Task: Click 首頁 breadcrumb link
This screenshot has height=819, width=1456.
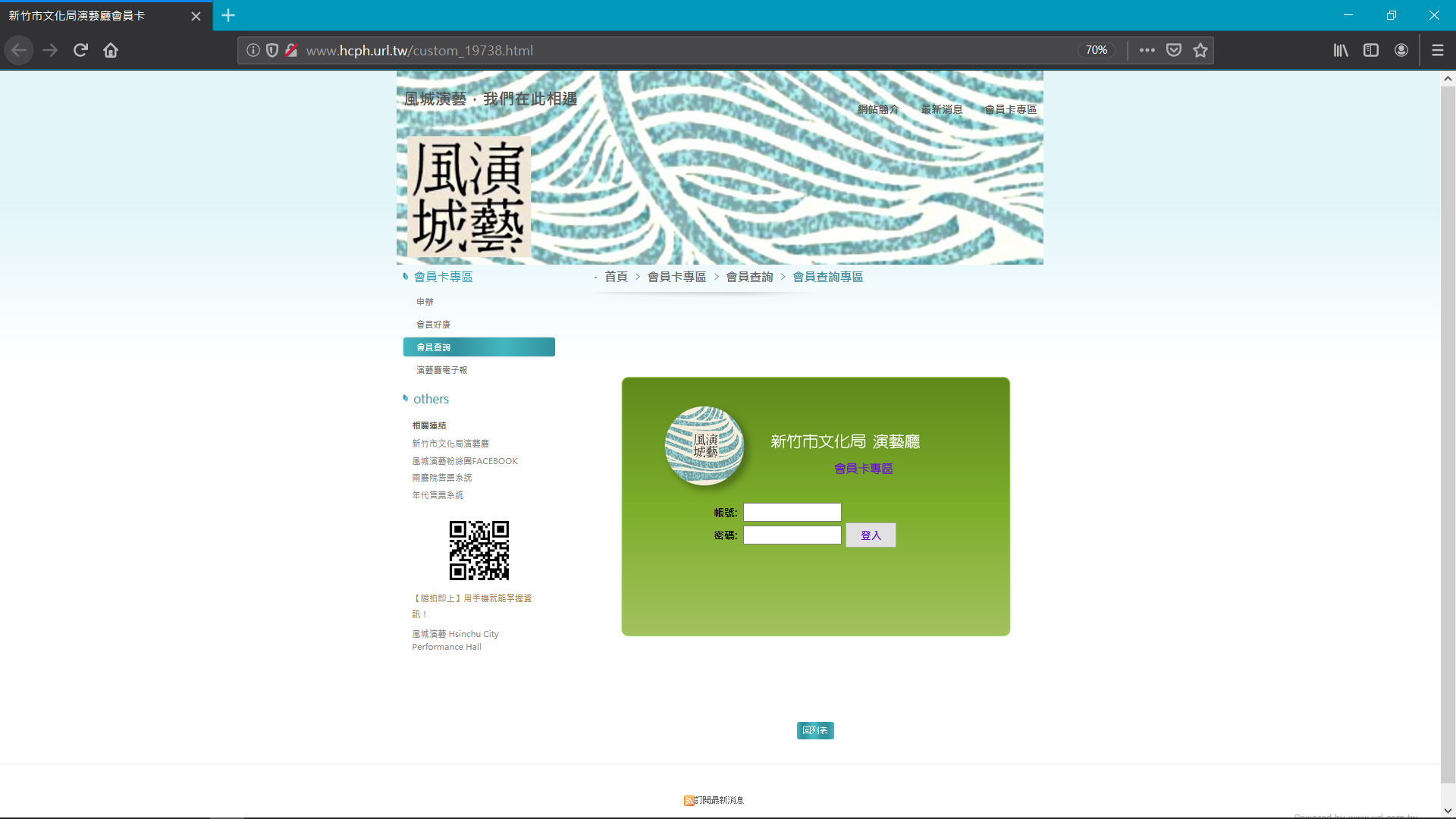Action: (616, 277)
